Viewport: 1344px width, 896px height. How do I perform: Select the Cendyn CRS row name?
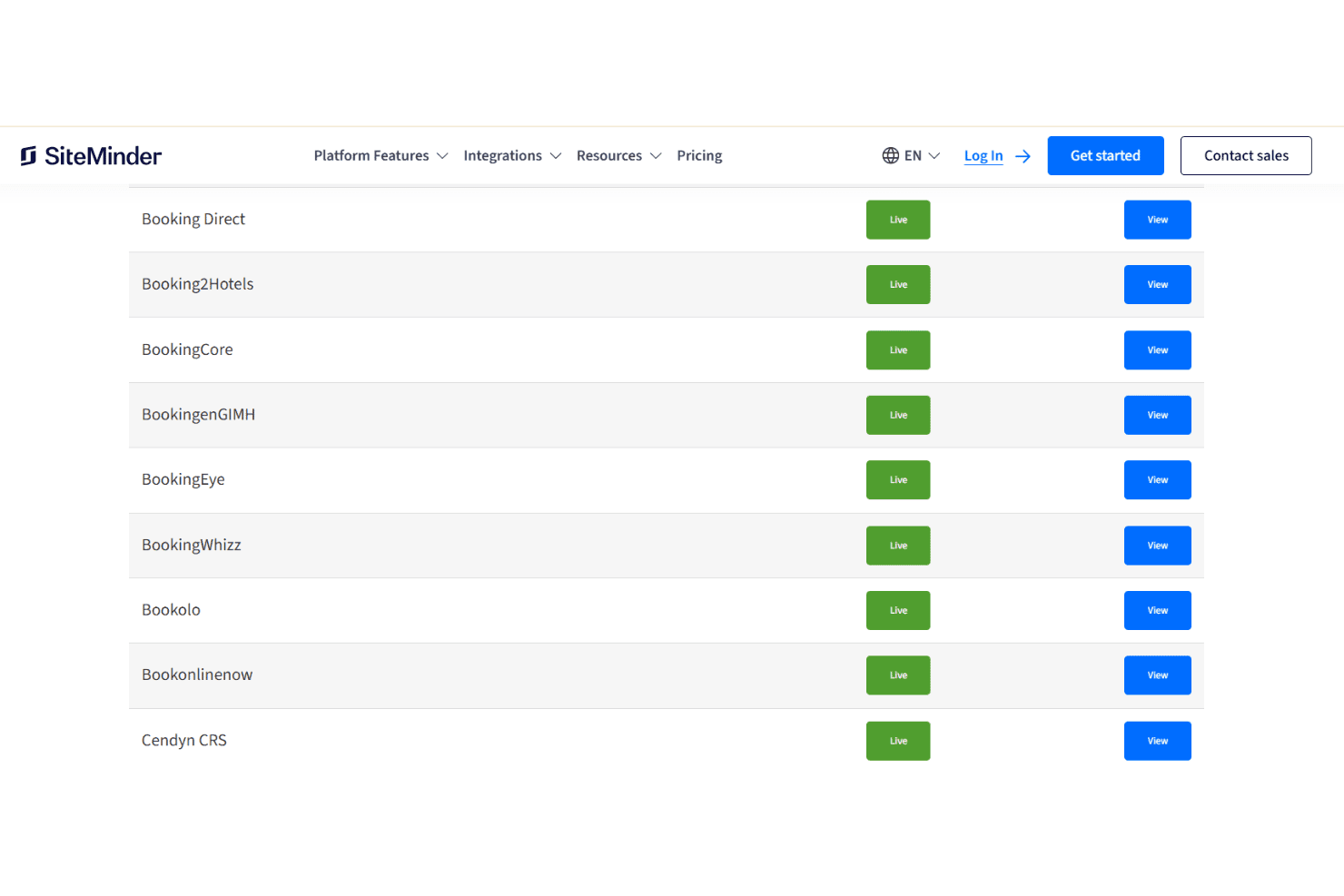(184, 741)
